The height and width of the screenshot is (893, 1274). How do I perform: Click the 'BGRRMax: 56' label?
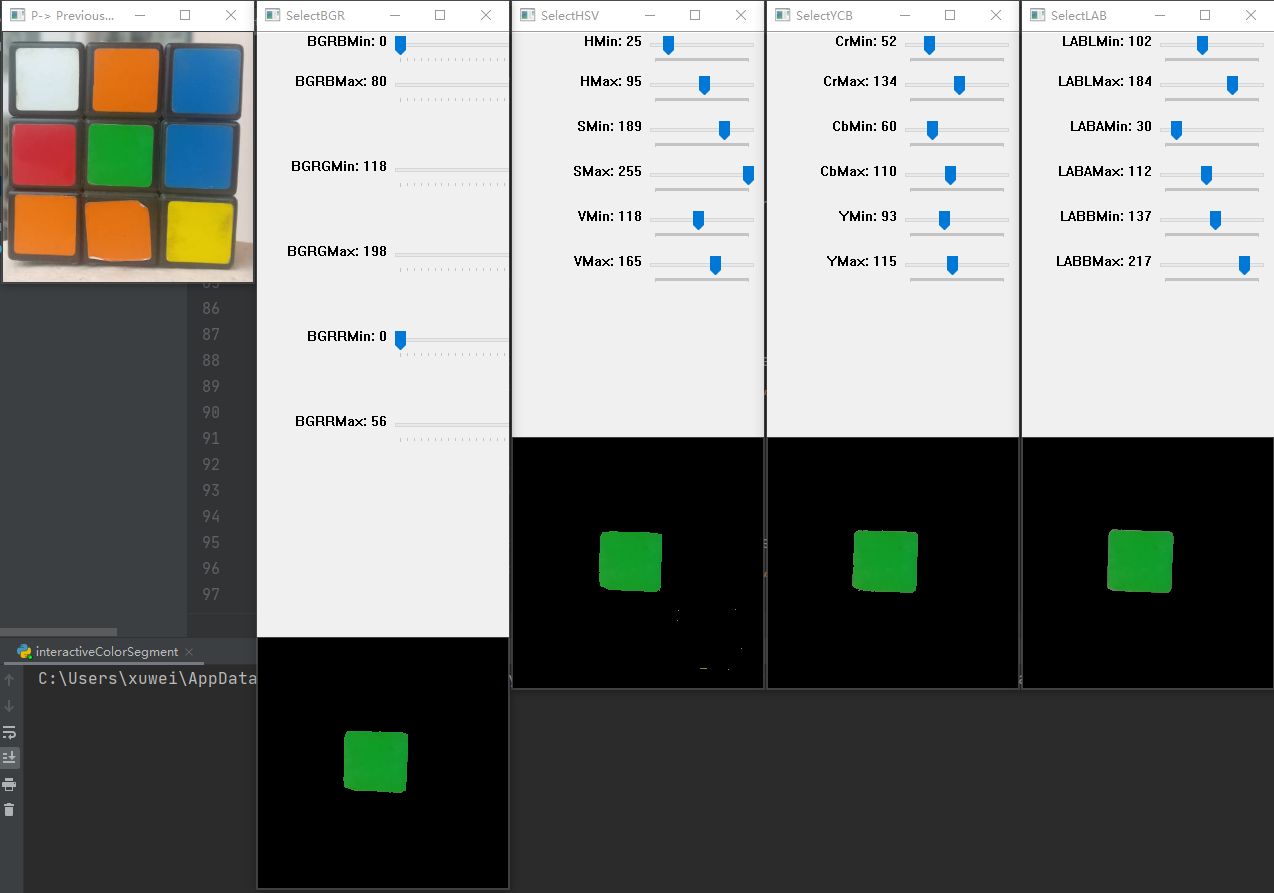pyautogui.click(x=341, y=421)
